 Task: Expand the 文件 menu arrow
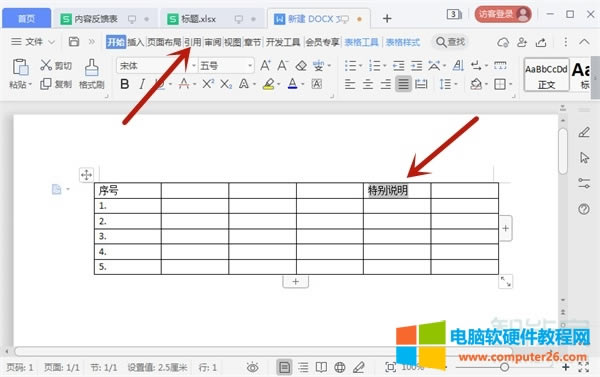tap(52, 42)
